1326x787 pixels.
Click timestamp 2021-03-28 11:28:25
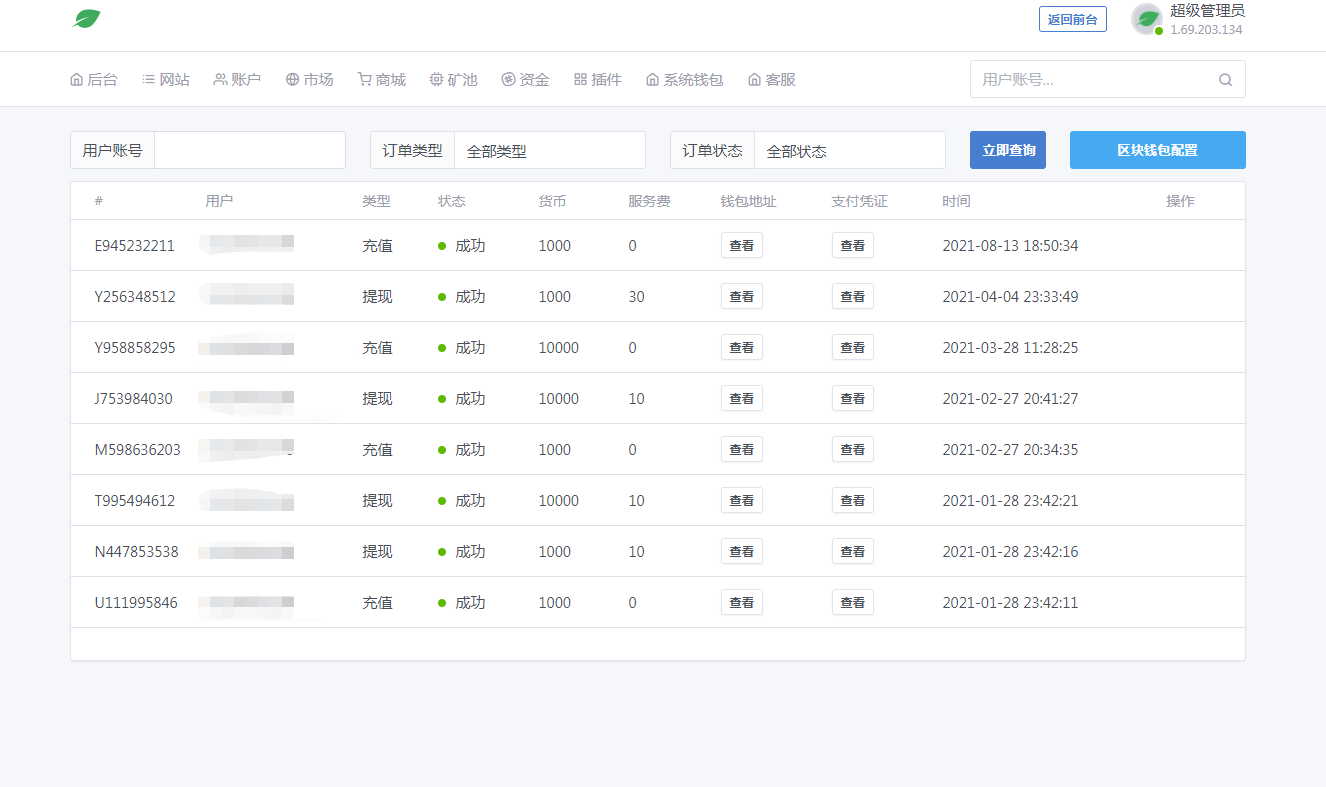point(1010,347)
